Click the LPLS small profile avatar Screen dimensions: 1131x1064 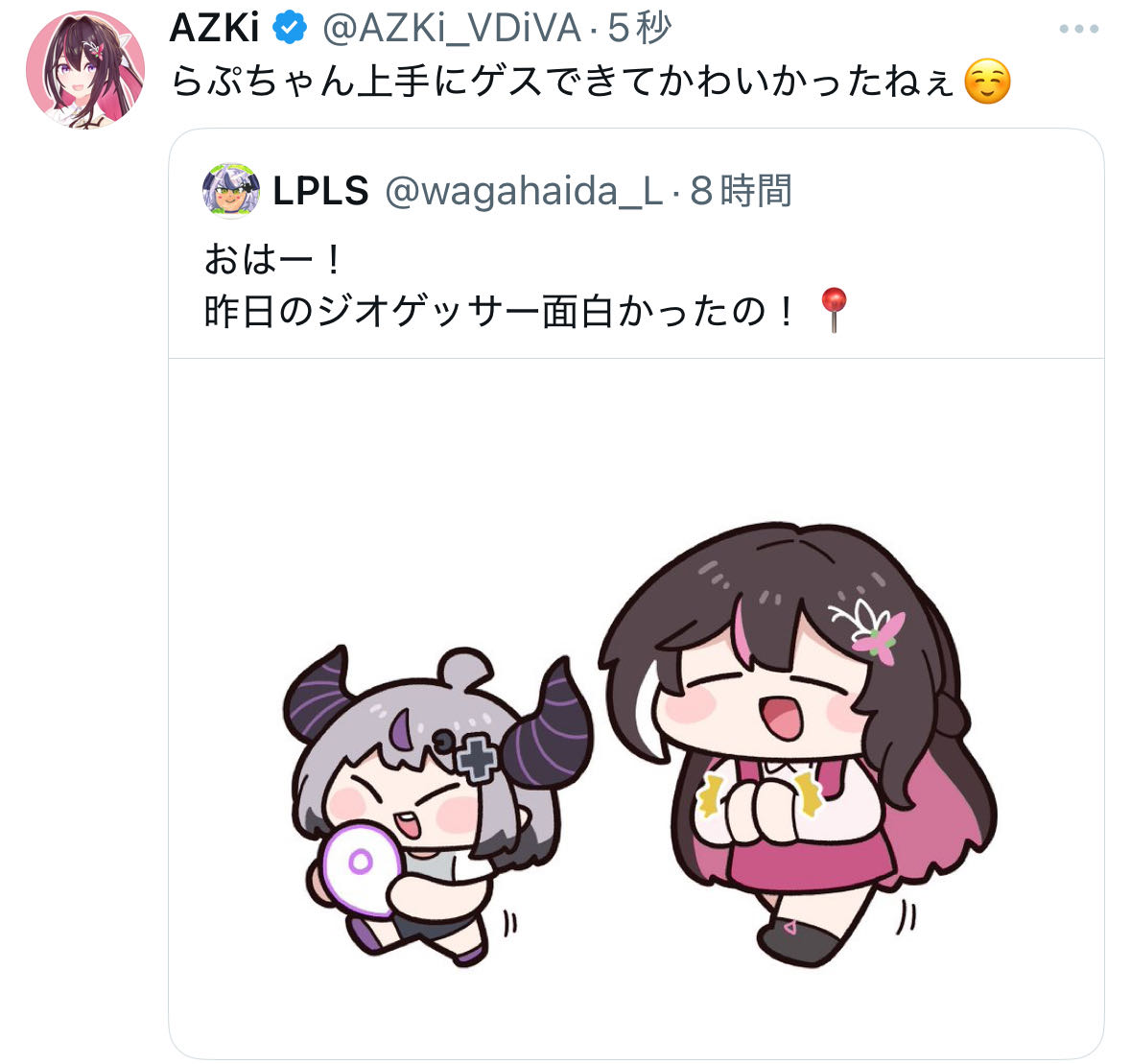coord(231,190)
